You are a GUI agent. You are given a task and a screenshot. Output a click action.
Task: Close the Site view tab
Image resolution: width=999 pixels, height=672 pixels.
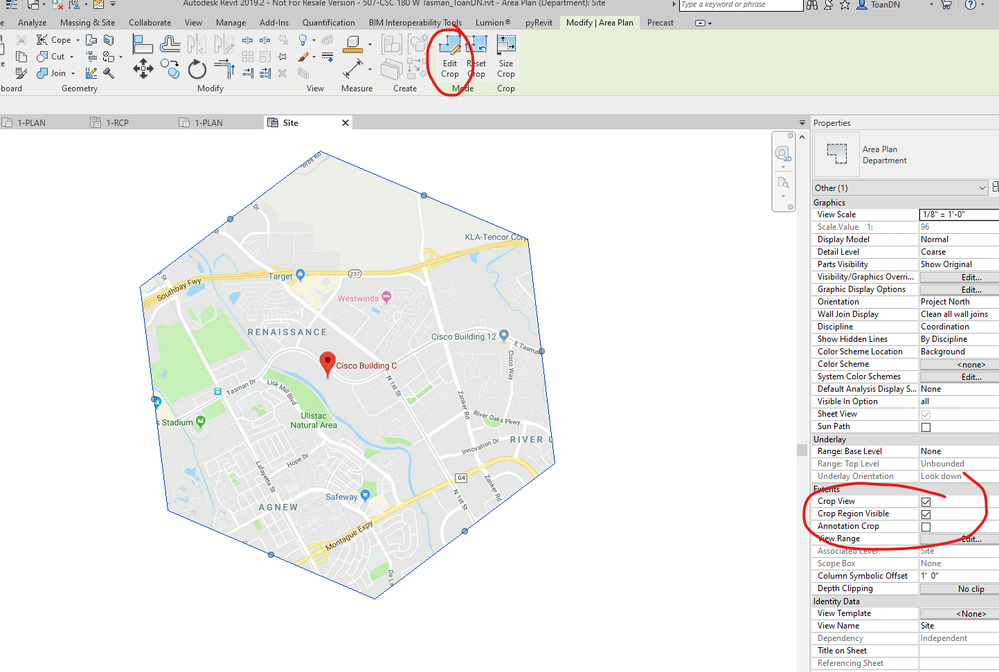click(x=345, y=123)
